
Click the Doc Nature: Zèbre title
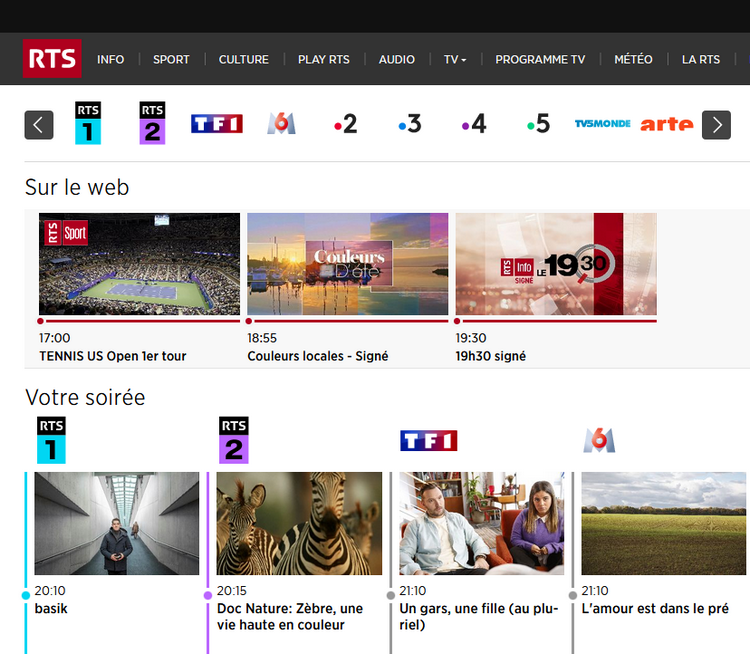290,617
